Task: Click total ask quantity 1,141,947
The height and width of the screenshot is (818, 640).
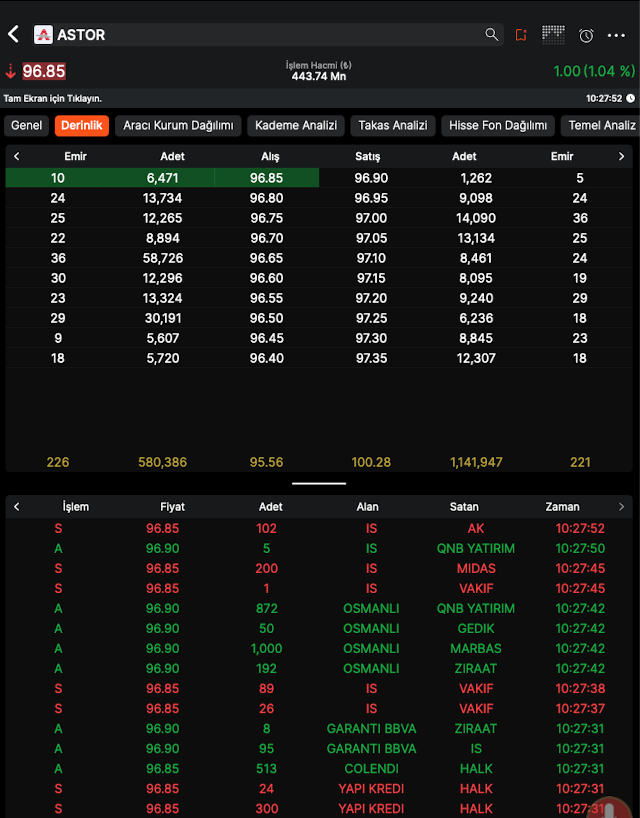Action: 476,462
